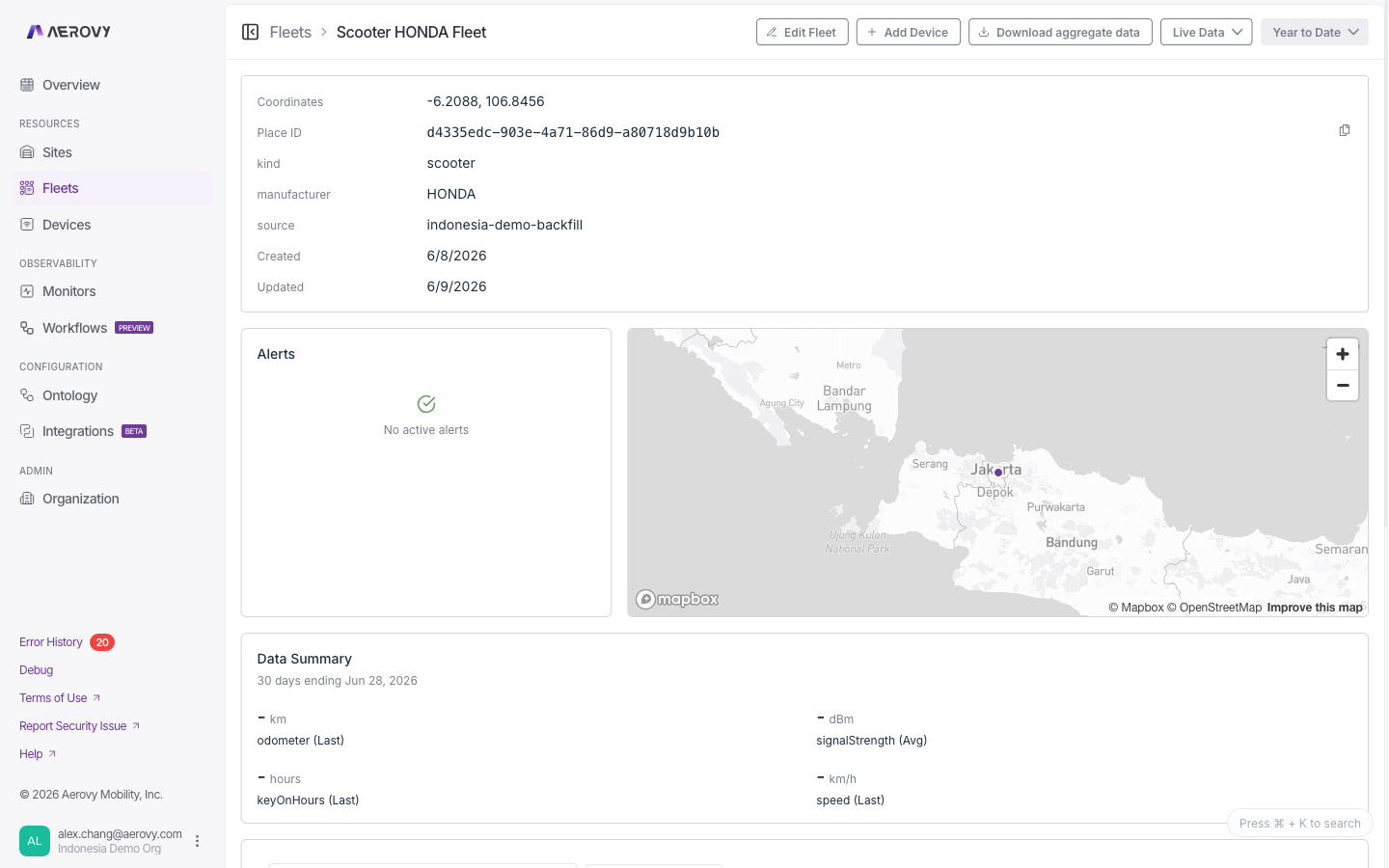1389x868 pixels.
Task: Click the odometer (Last) metric
Action: click(x=301, y=741)
